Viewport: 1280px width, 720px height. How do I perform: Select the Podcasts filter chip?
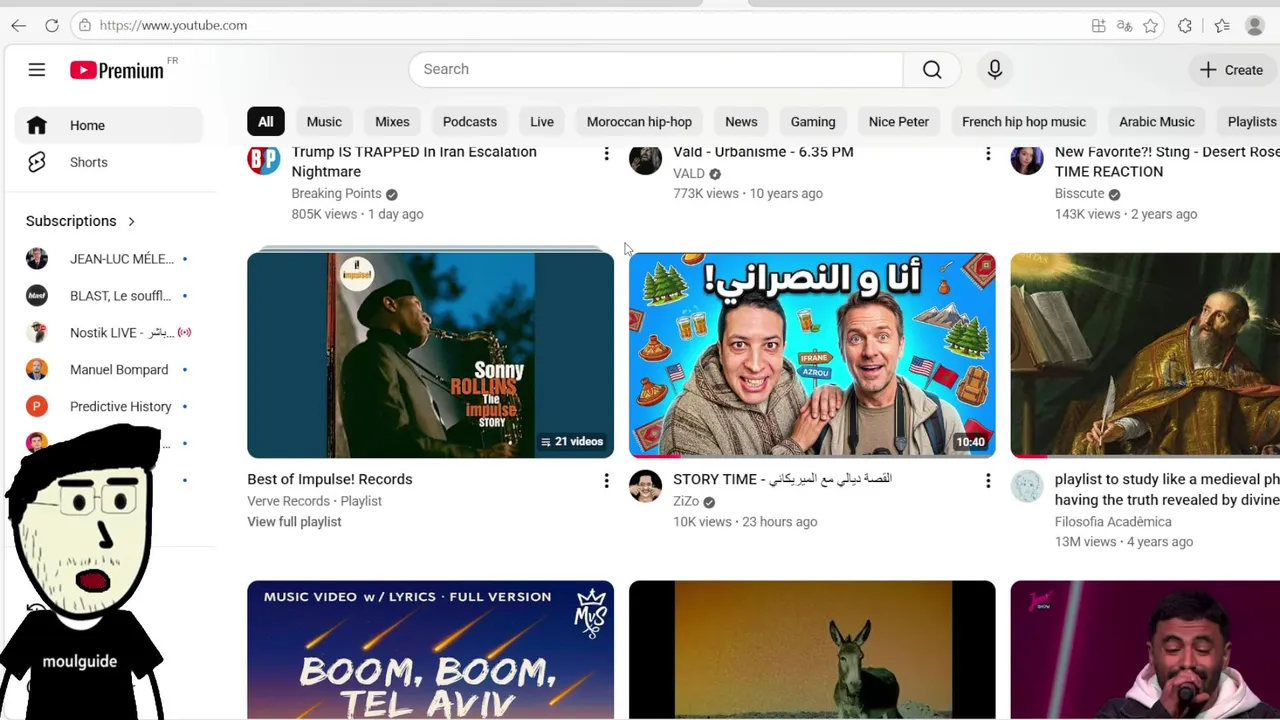coord(470,122)
